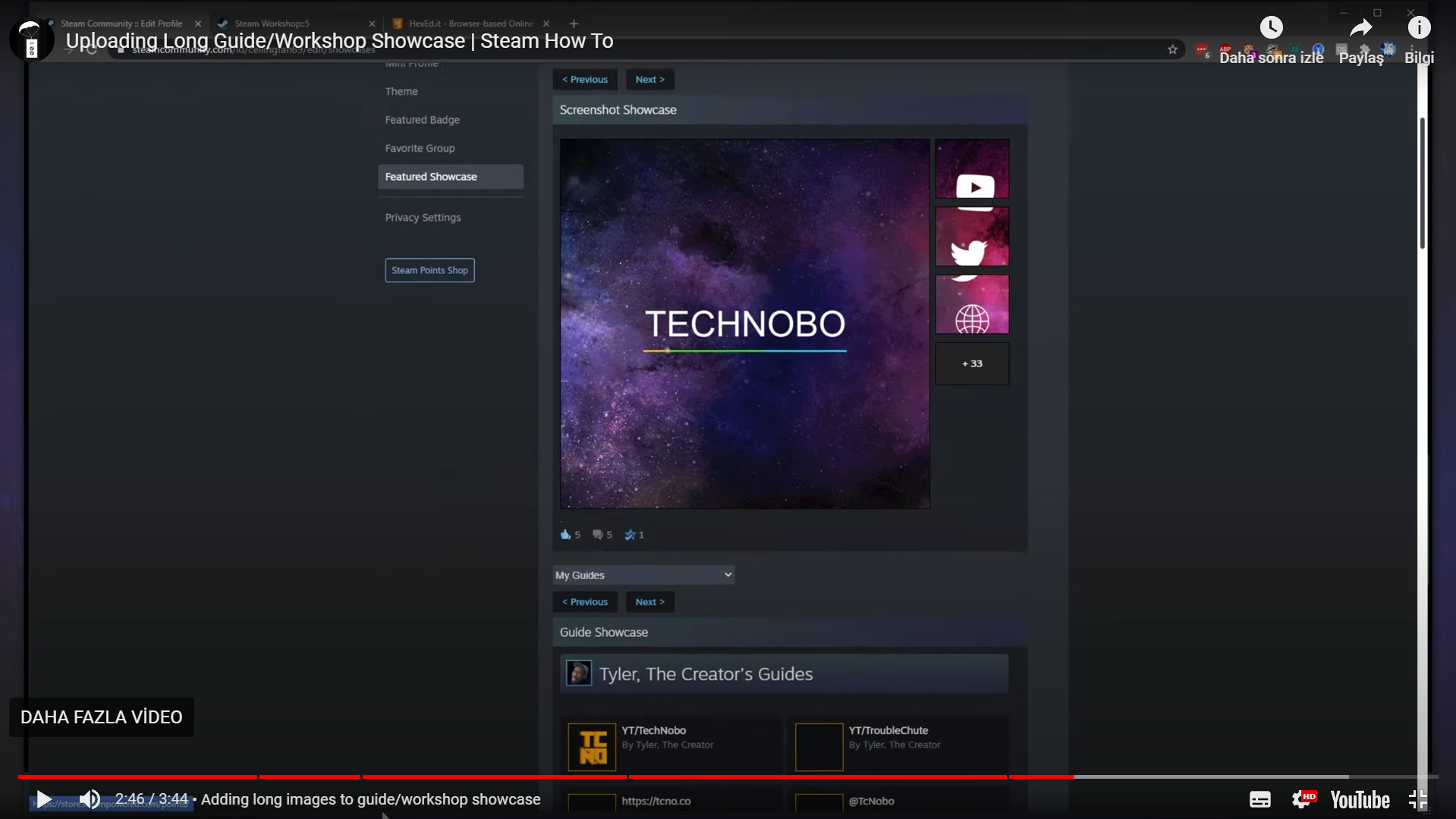Open the YT/TechNobo guide
This screenshot has width=1456, height=819.
[654, 730]
